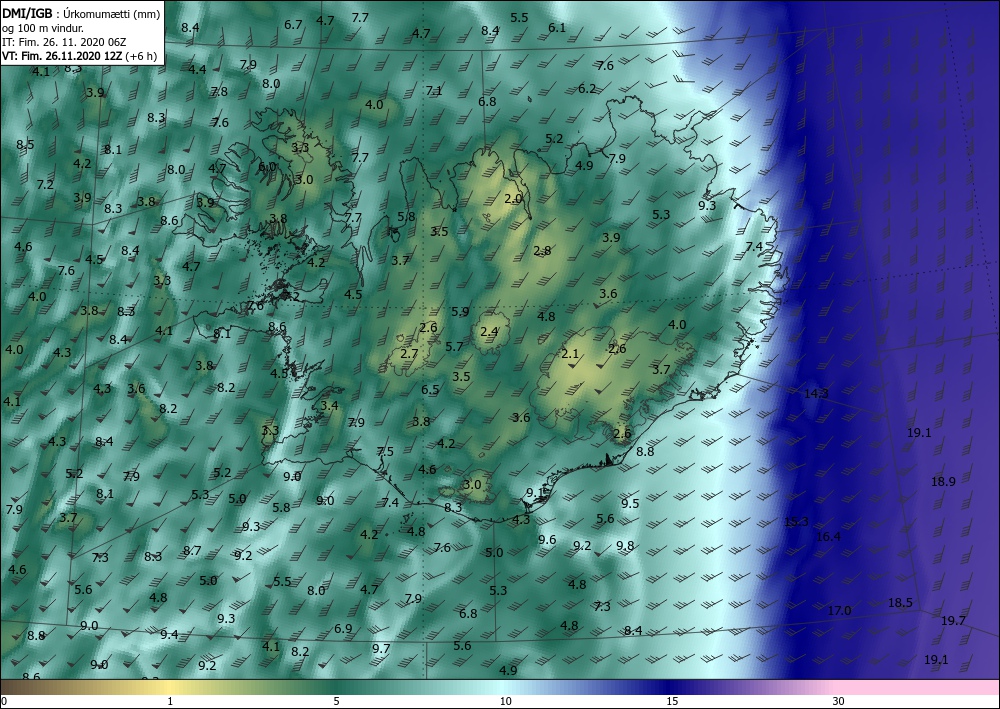Click the 'IT: Fim. 26. 11. 2020 06Z' line
This screenshot has height=709, width=1000.
(x=63, y=43)
